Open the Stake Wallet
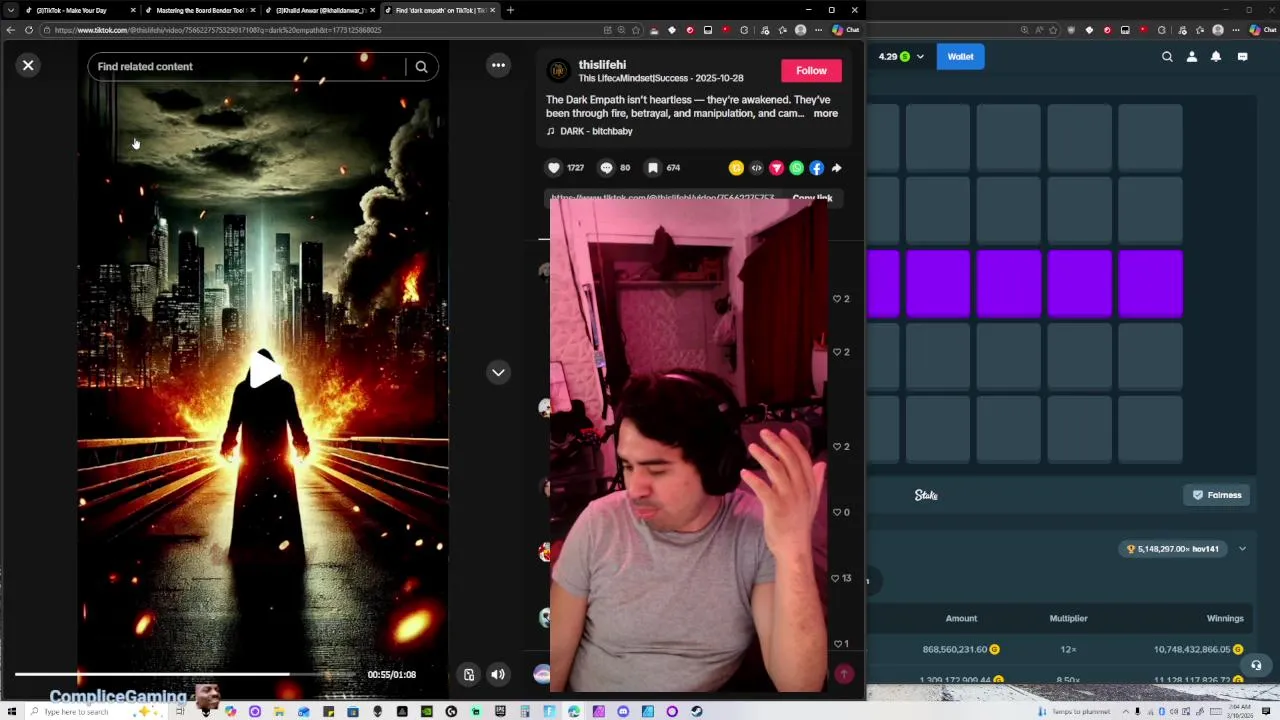The width and height of the screenshot is (1280, 720). point(960,57)
